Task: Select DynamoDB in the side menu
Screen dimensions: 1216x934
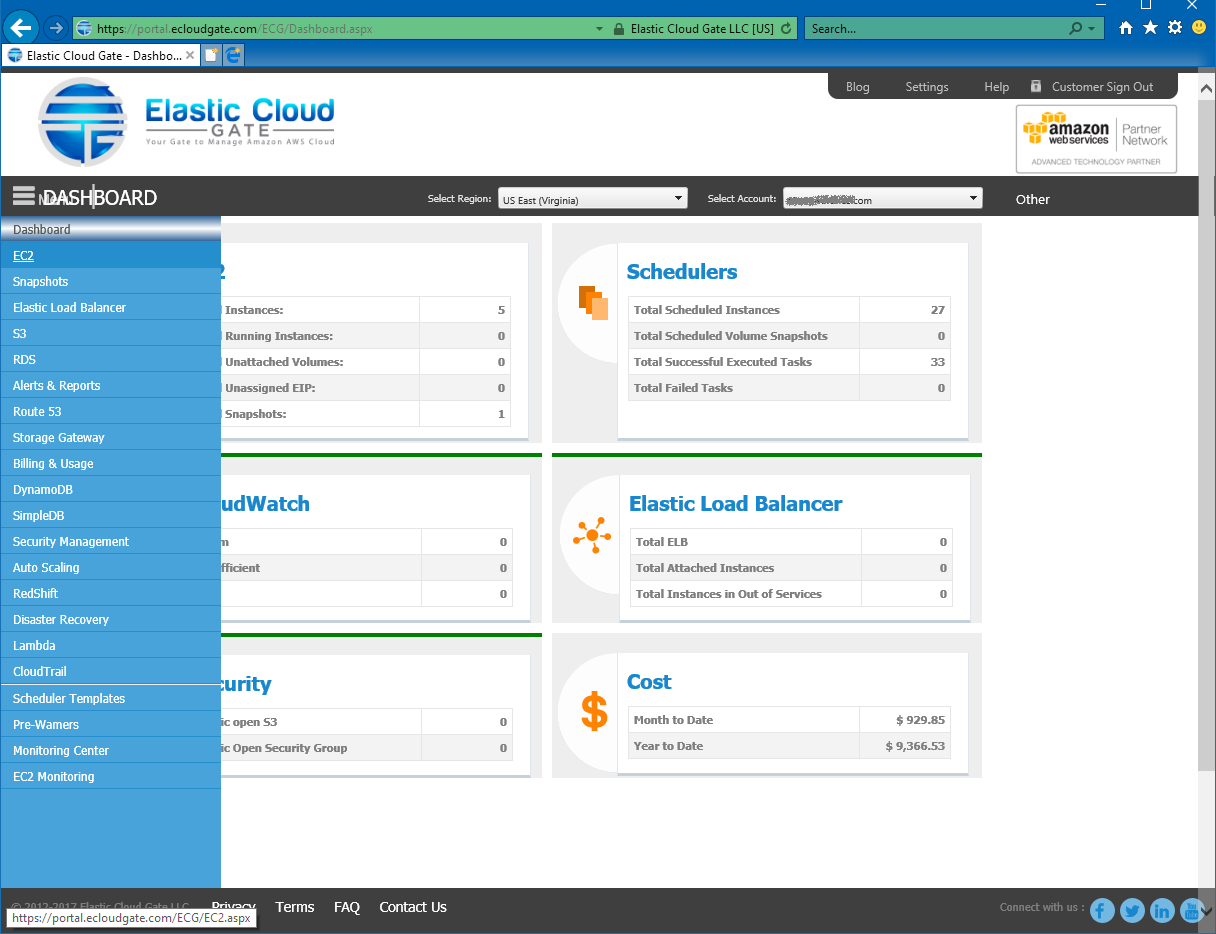Action: (110, 489)
